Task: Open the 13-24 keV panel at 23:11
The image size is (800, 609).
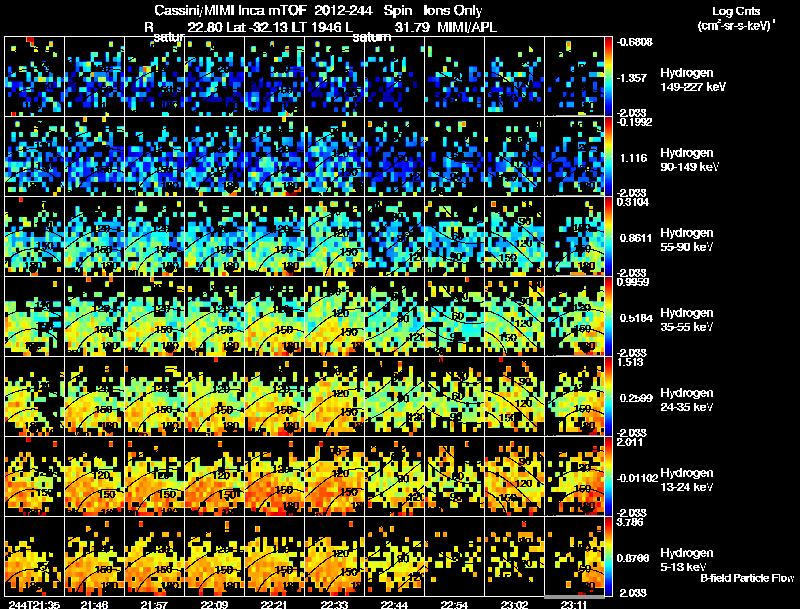Action: click(574, 476)
